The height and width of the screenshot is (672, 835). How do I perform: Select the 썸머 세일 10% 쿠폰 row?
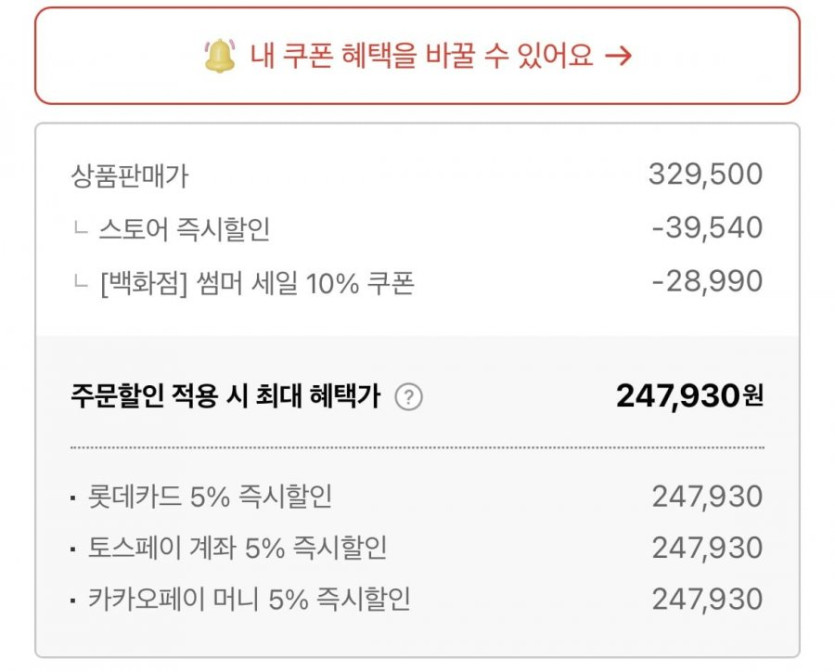pyautogui.click(x=257, y=284)
